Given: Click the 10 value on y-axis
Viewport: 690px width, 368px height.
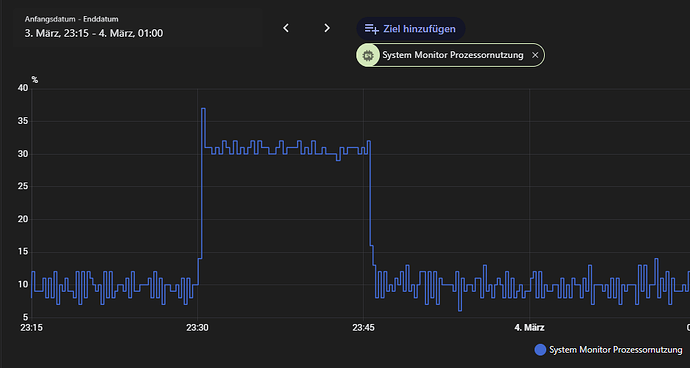Looking at the screenshot, I should (x=24, y=285).
